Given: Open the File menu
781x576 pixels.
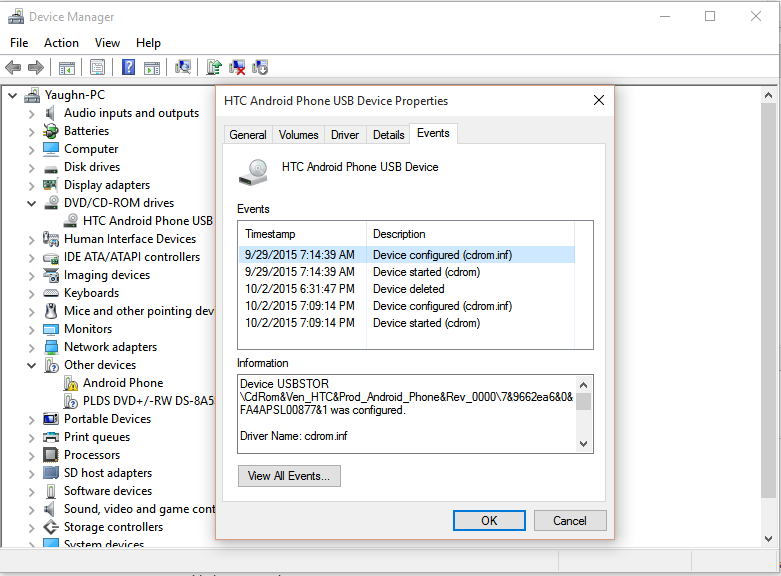Looking at the screenshot, I should coord(19,43).
